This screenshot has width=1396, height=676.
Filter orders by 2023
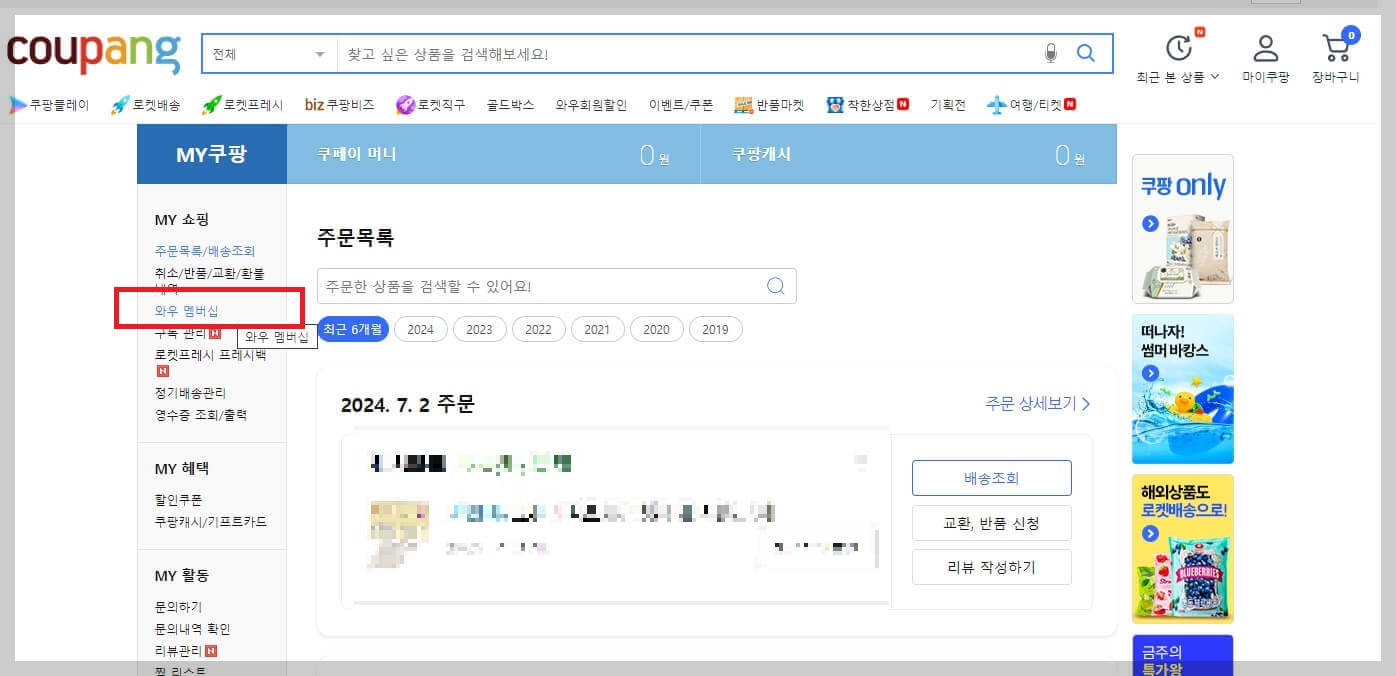coord(480,329)
